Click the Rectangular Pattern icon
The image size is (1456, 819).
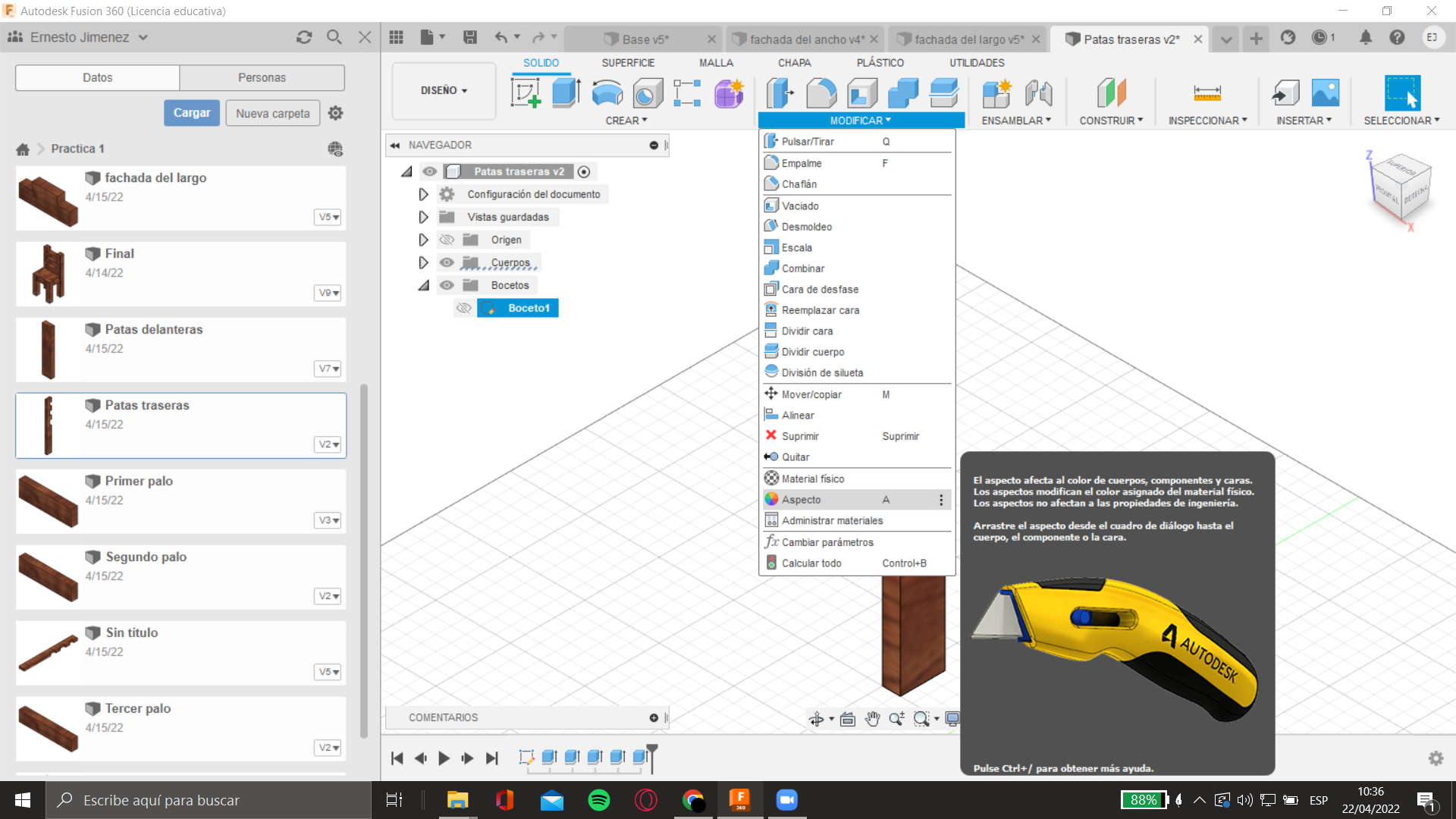(x=687, y=93)
